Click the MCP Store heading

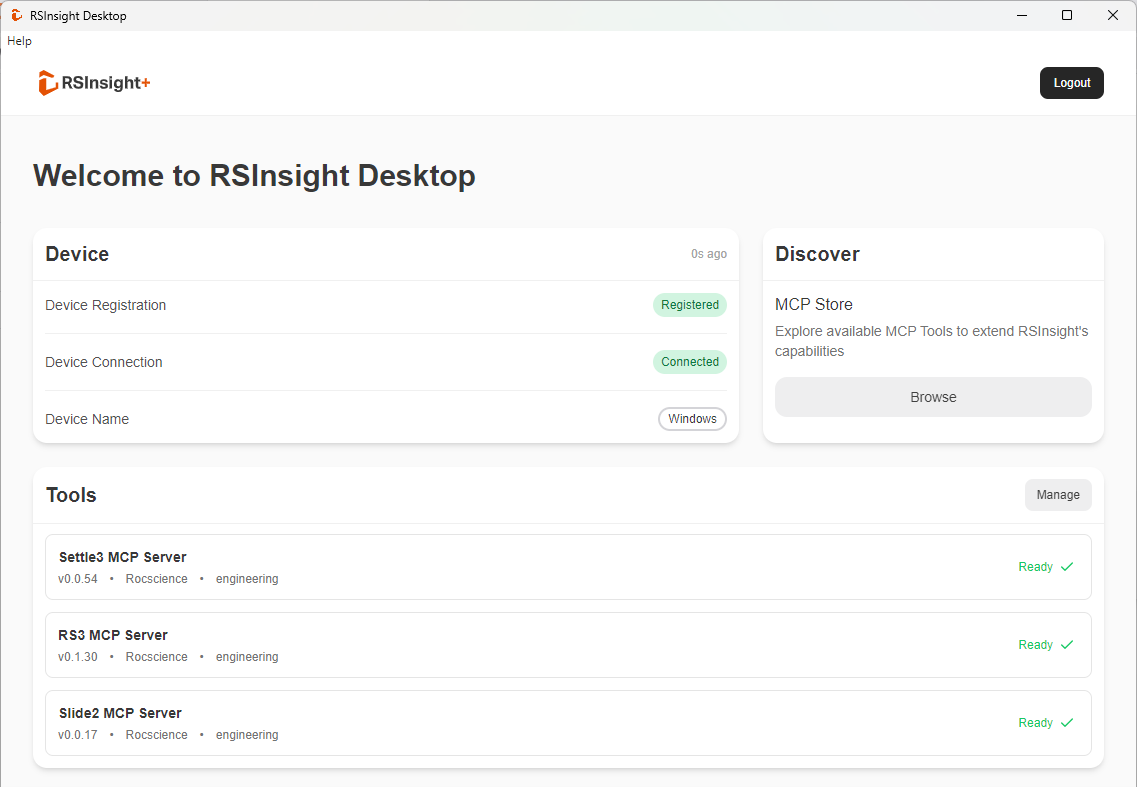coord(814,305)
